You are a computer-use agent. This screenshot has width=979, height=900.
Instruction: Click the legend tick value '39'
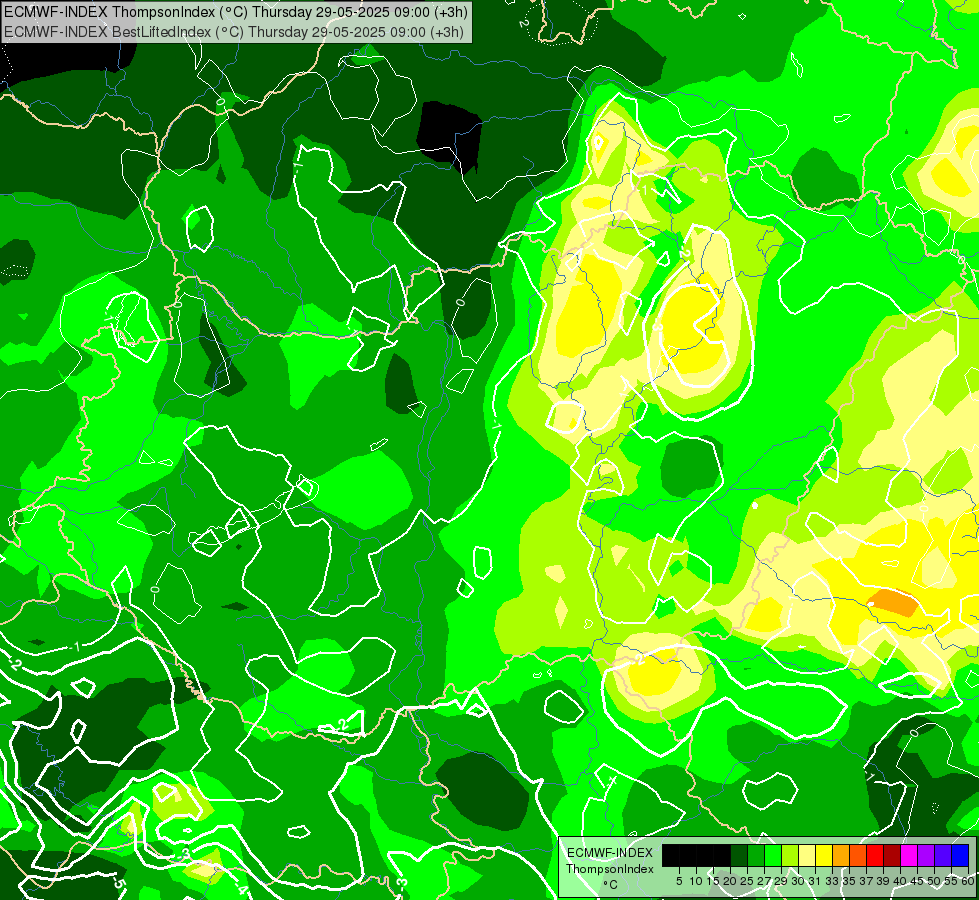(x=883, y=881)
